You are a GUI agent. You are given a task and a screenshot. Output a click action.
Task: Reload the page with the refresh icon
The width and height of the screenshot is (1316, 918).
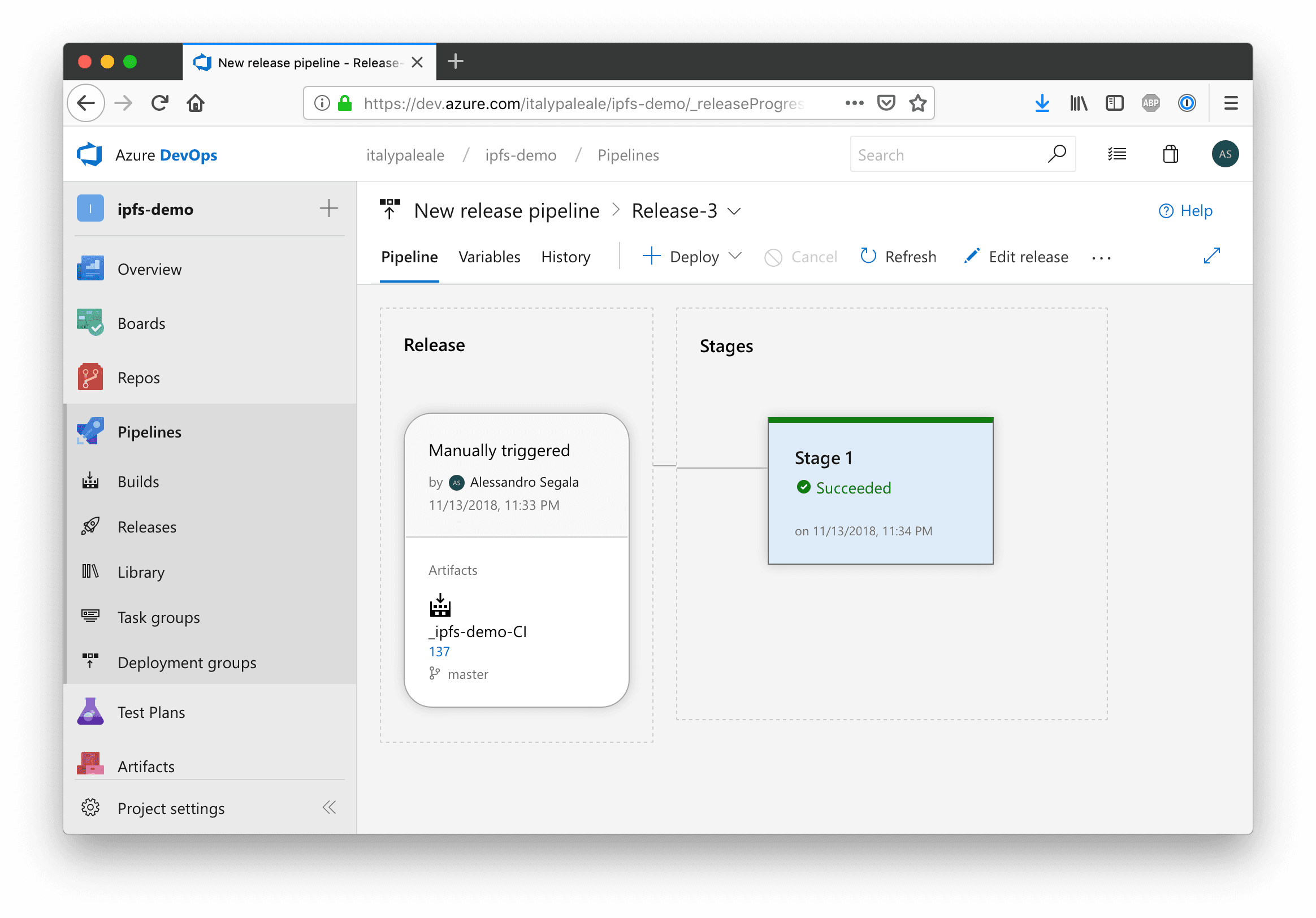pos(160,103)
